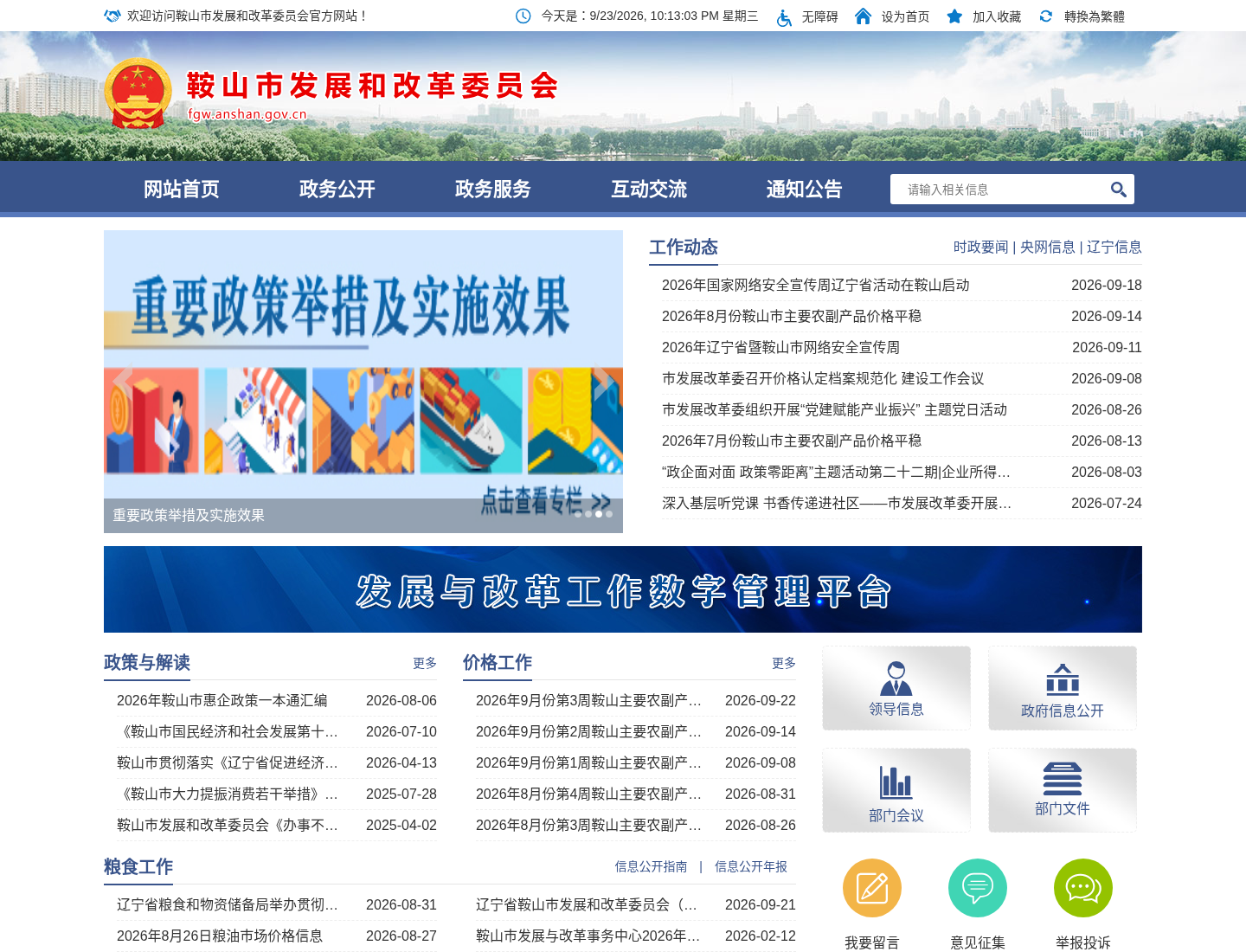
Task: Click 更多 beside 政策与解读
Action: click(x=425, y=663)
